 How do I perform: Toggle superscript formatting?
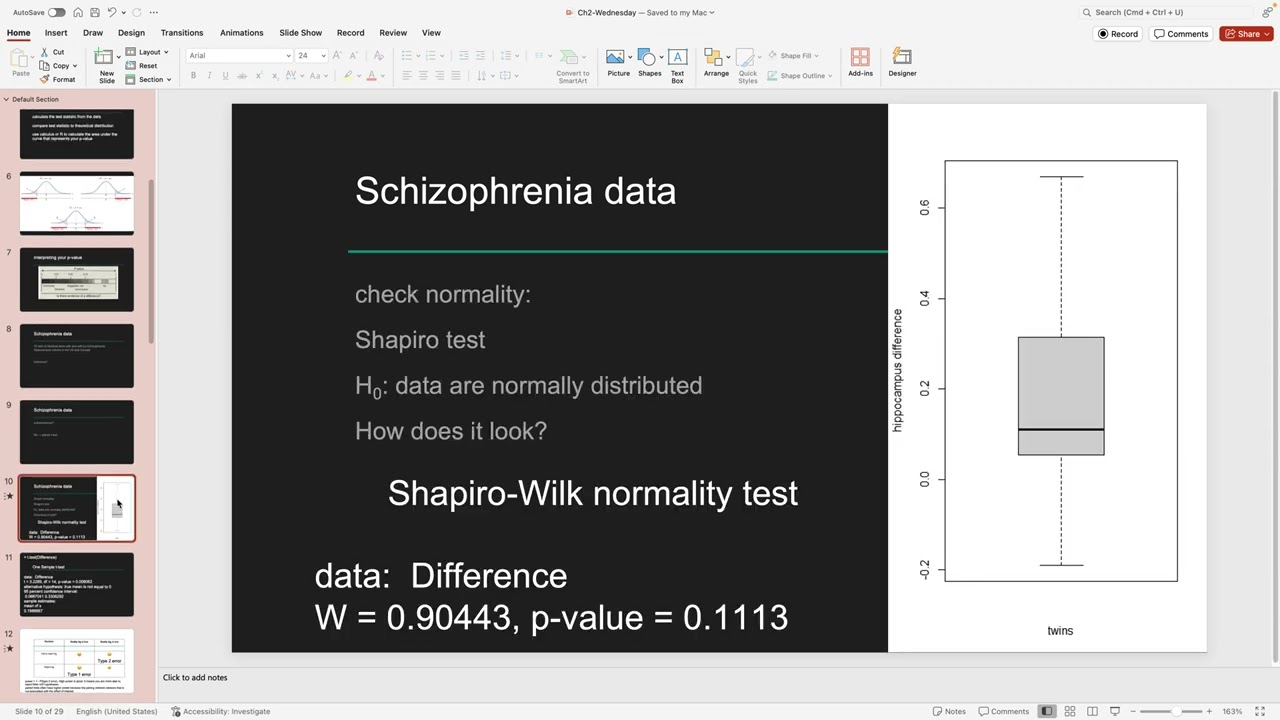point(259,76)
